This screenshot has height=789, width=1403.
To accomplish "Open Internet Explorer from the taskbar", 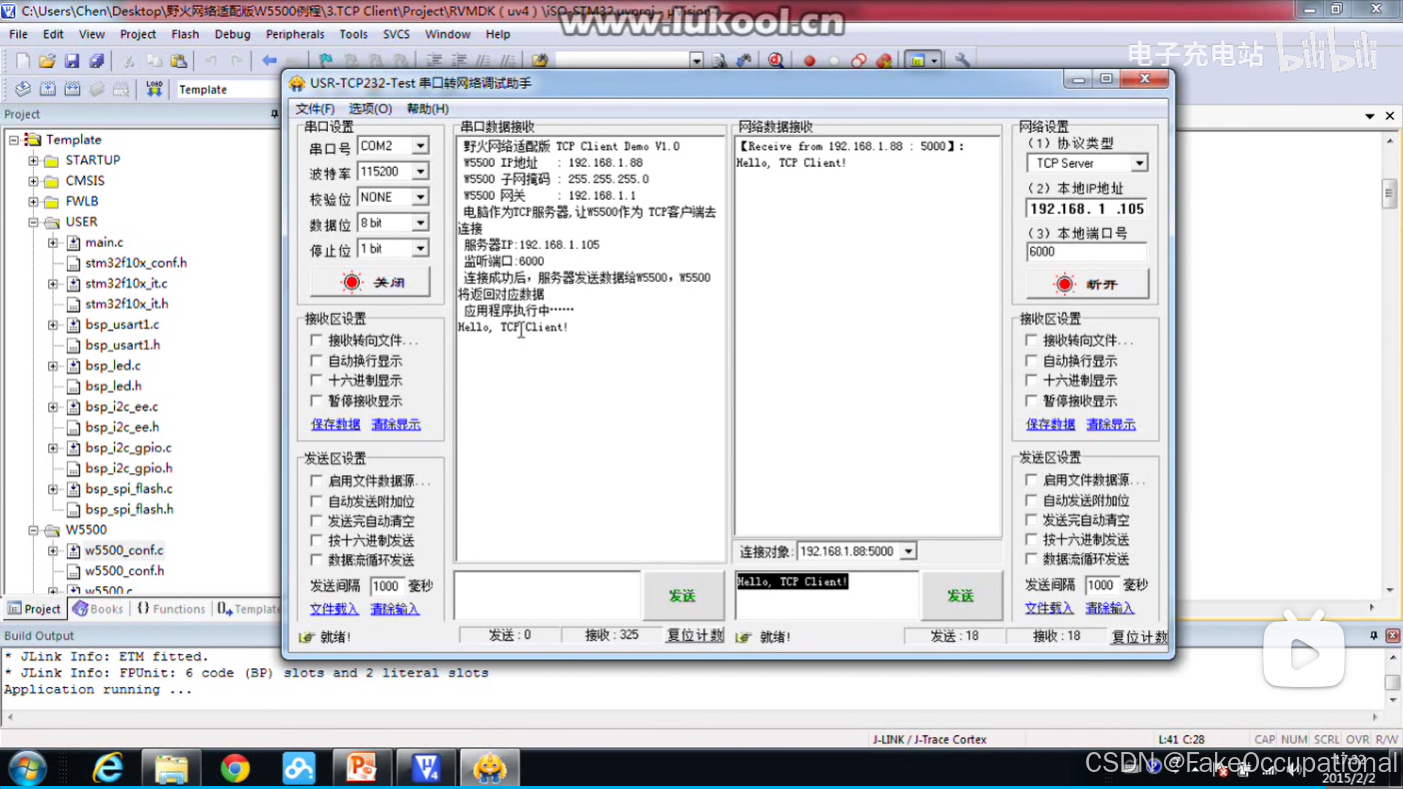I will click(107, 767).
